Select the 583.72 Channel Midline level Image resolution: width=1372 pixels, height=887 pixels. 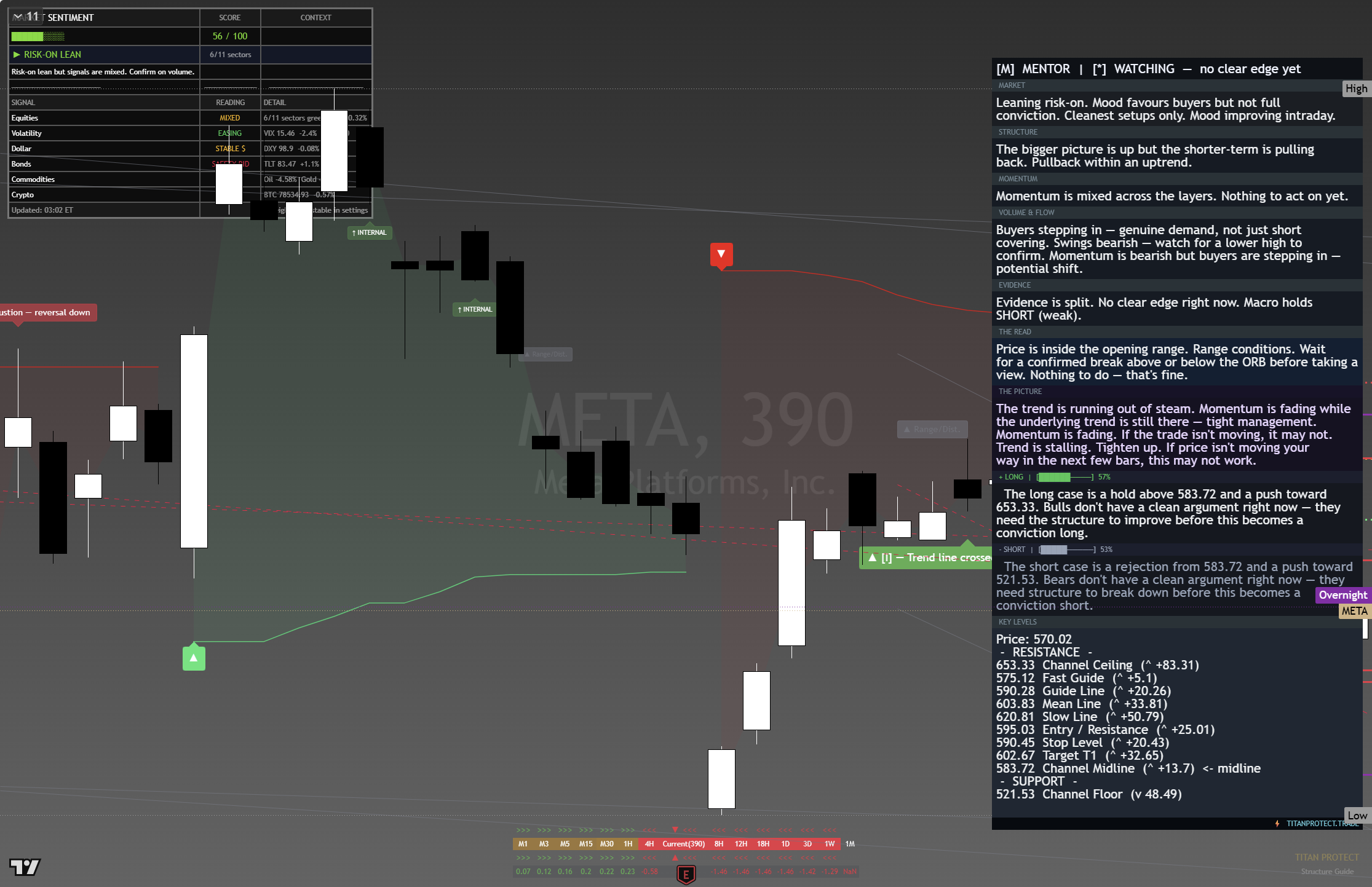[x=1128, y=768]
